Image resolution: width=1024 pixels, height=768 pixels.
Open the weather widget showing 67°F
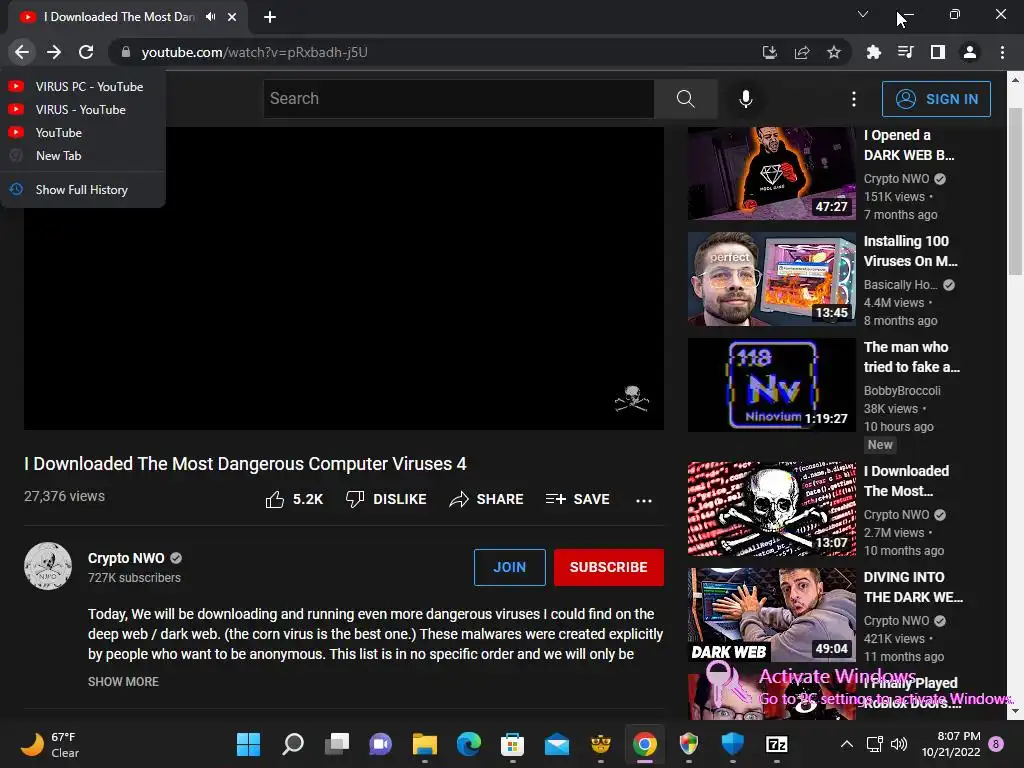tap(50, 744)
